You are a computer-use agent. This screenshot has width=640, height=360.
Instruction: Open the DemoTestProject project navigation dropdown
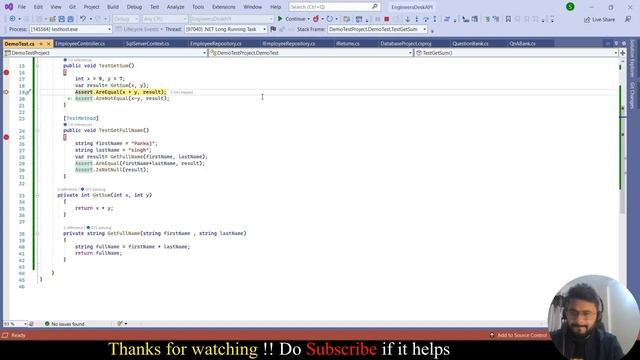pyautogui.click(x=105, y=53)
